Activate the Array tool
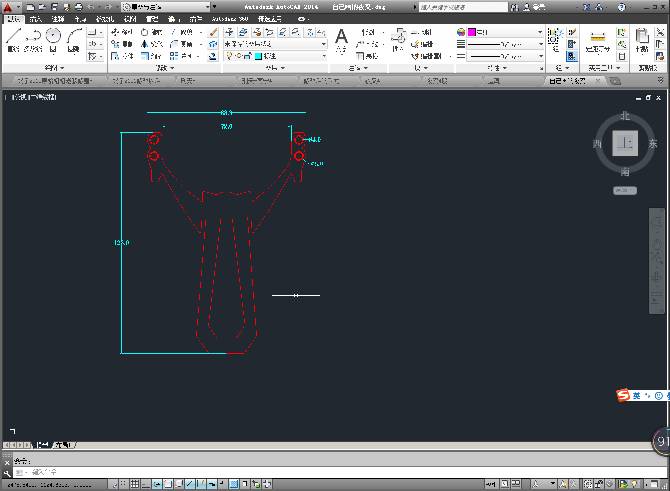670x491 pixels. click(181, 56)
